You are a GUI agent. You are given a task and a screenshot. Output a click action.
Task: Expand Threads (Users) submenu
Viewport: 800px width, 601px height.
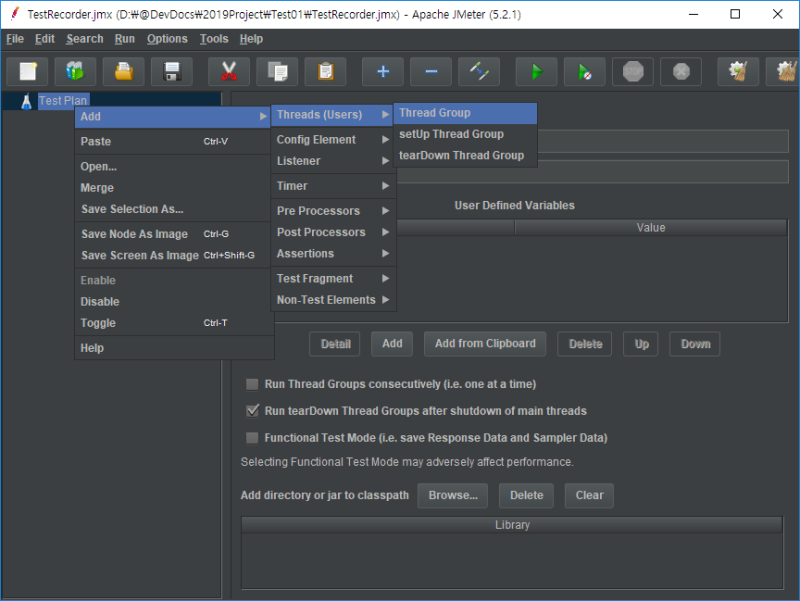pyautogui.click(x=332, y=115)
